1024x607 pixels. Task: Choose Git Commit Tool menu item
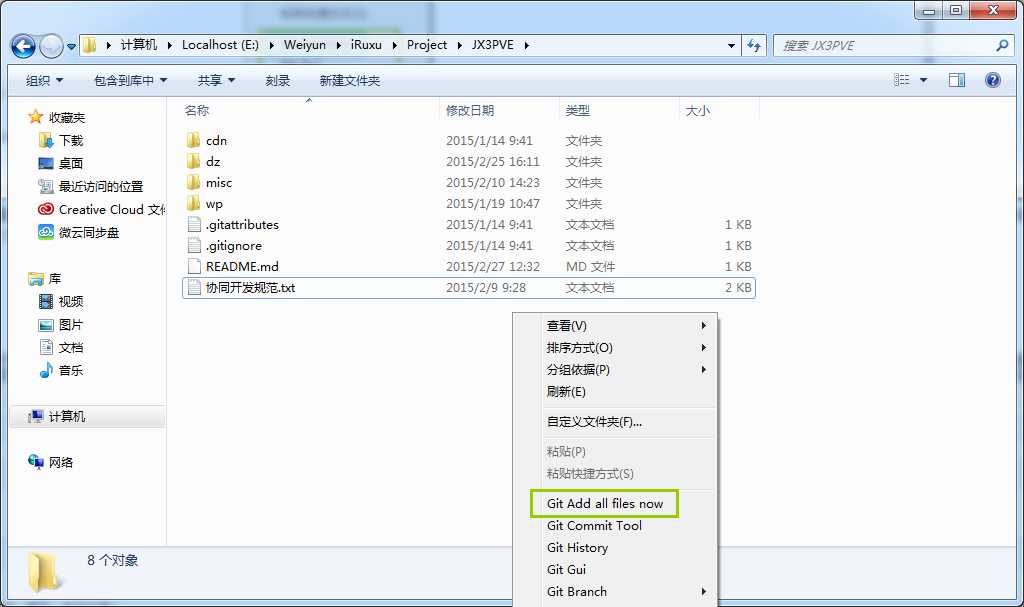(x=626, y=526)
